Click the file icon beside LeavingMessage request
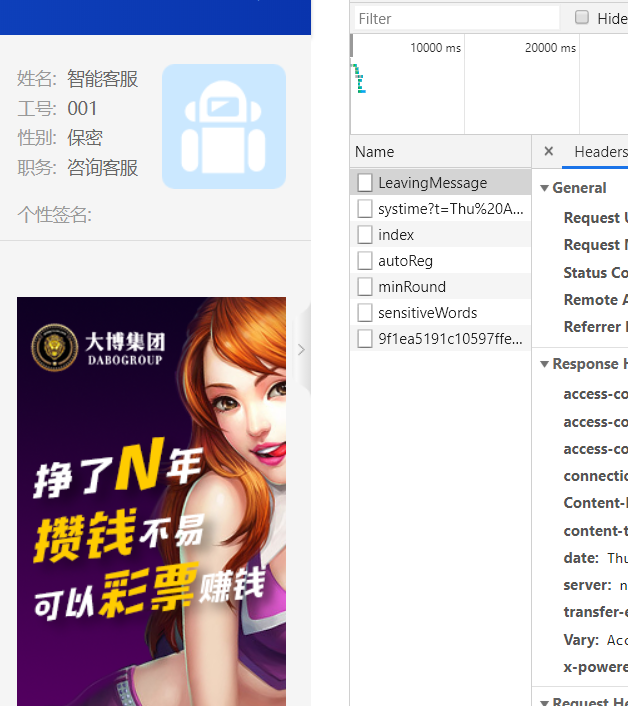The width and height of the screenshot is (628, 706). pos(365,183)
